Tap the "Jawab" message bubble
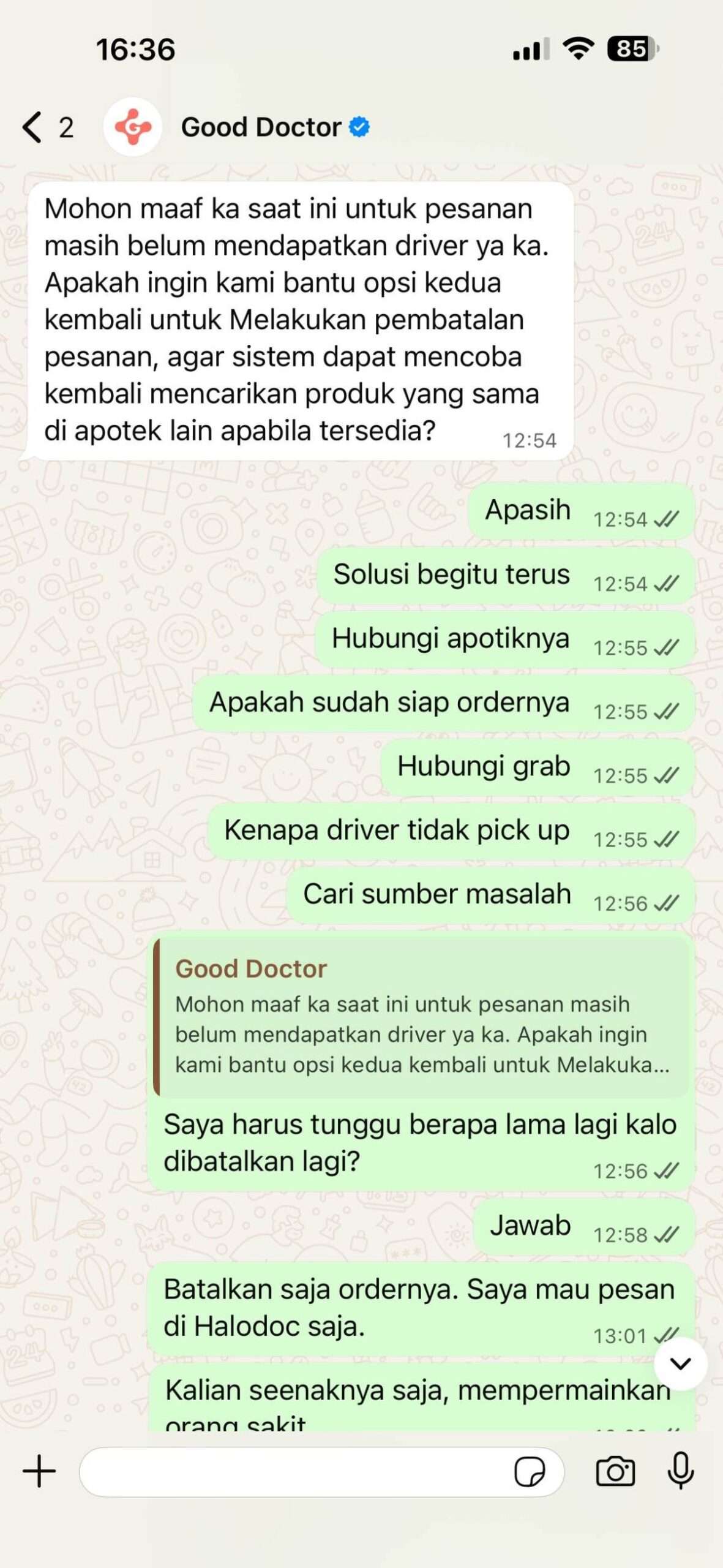The image size is (723, 1568). pyautogui.click(x=584, y=1227)
